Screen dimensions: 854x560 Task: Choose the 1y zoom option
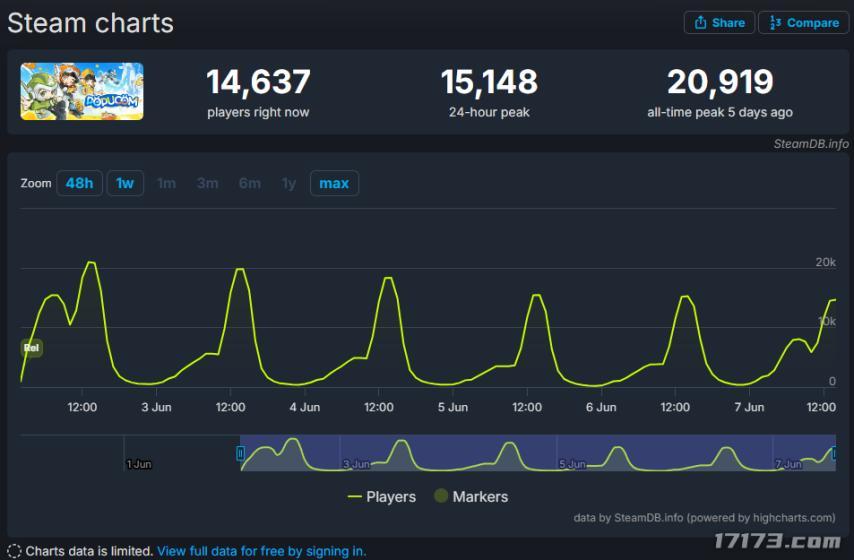tap(289, 183)
